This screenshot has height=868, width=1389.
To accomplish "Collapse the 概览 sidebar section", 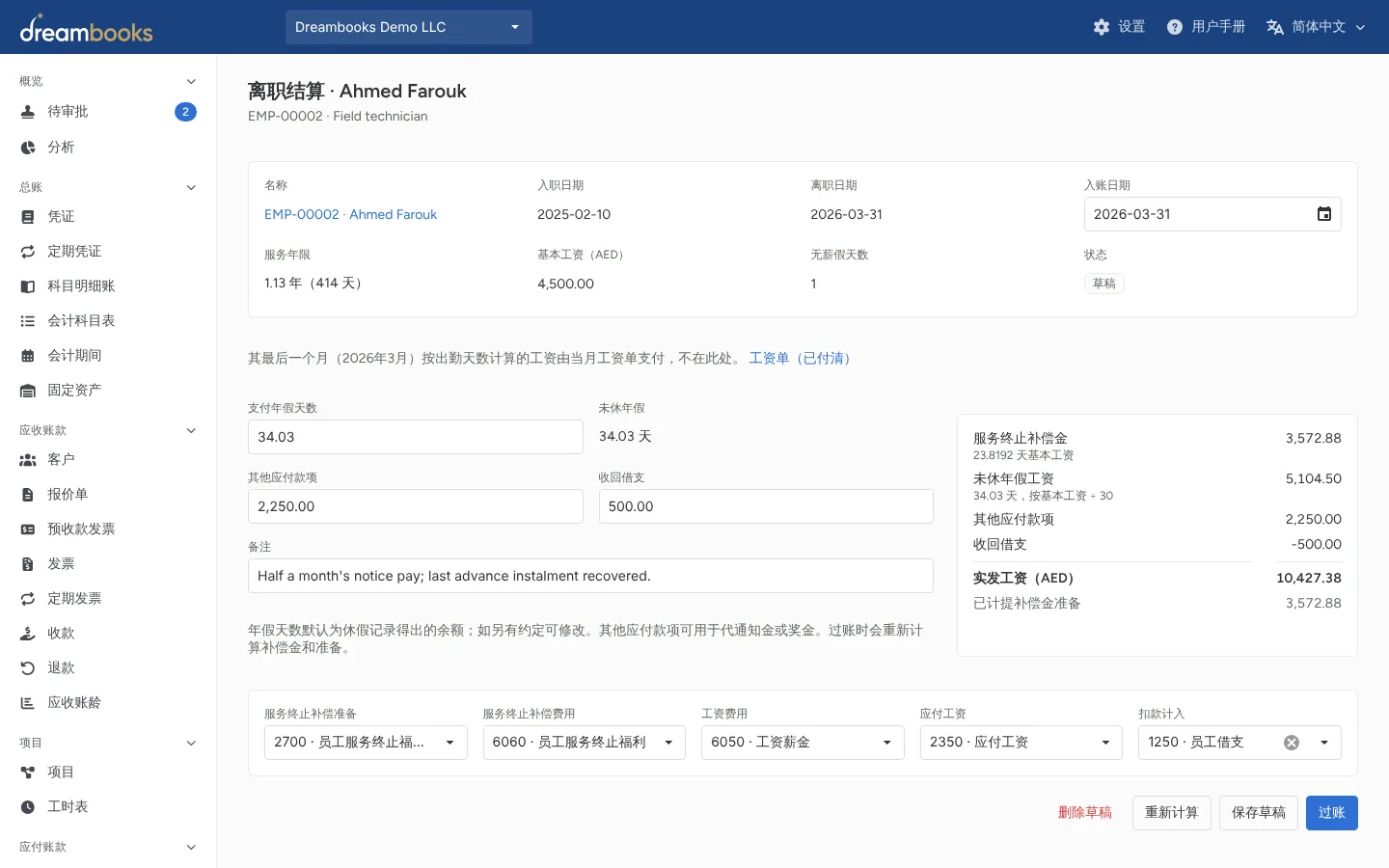I will coord(191,81).
